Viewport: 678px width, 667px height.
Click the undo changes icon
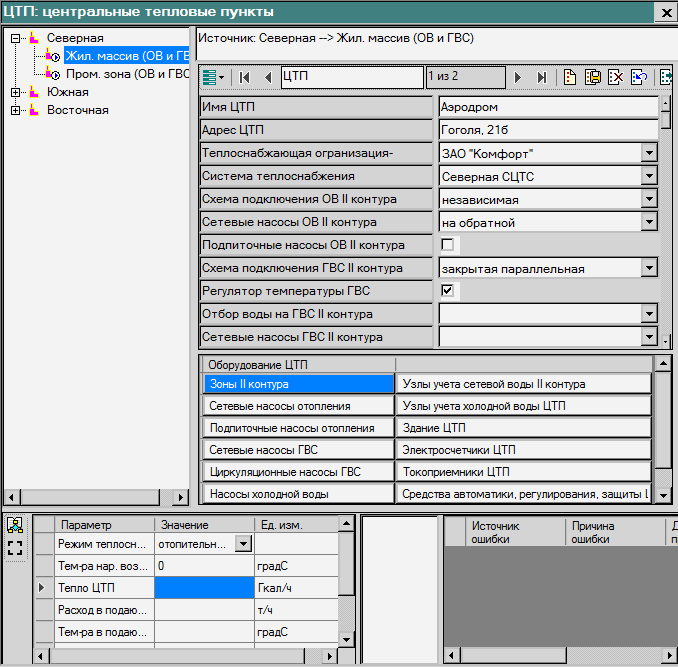(641, 77)
